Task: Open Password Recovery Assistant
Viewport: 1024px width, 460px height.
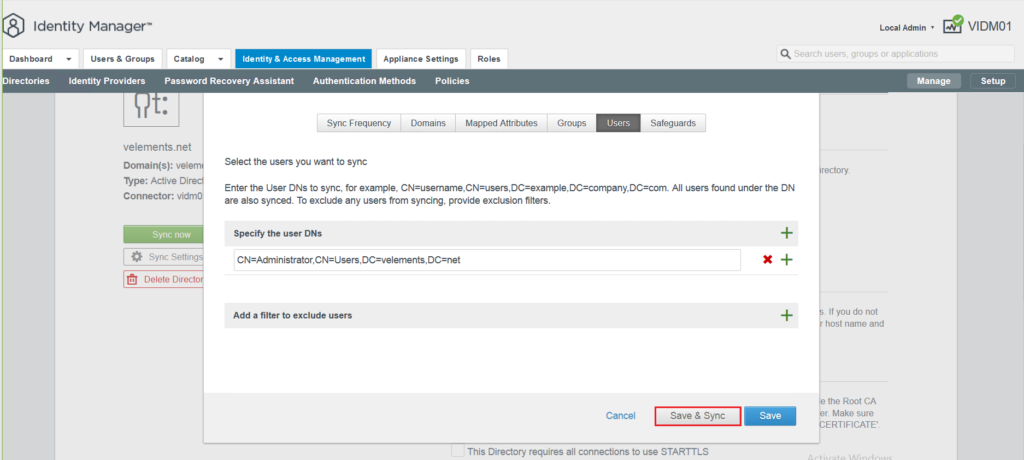Action: [229, 81]
